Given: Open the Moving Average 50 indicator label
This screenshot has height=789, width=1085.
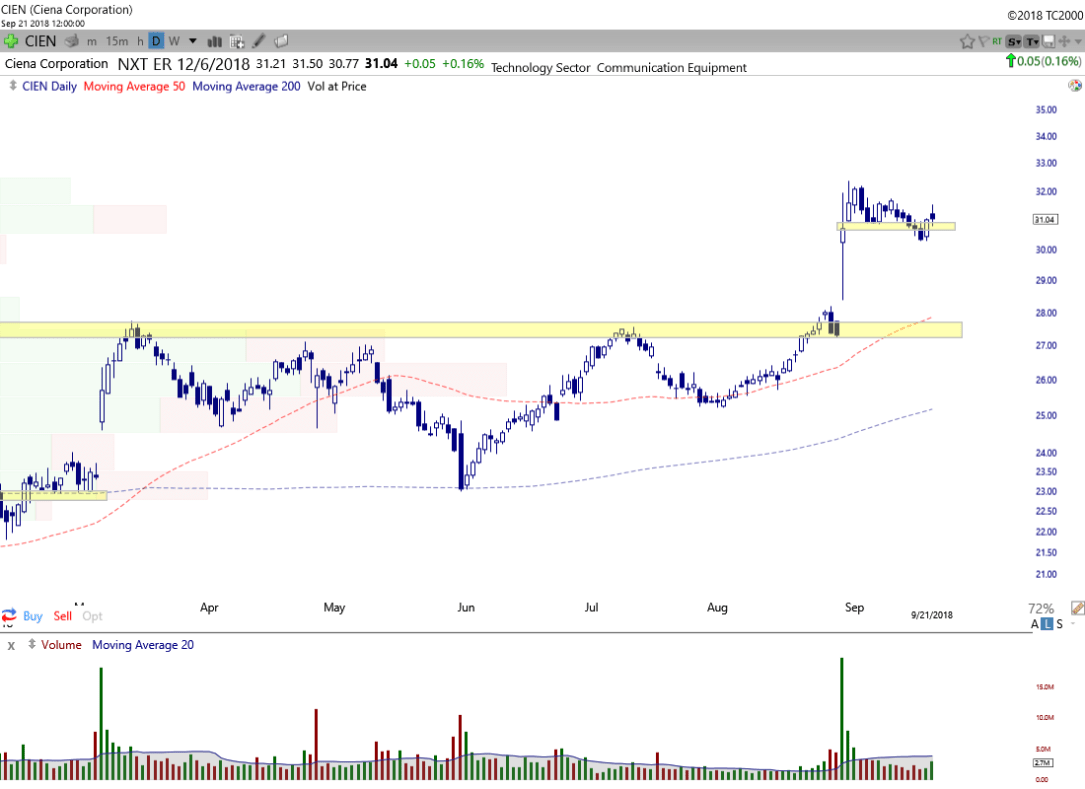Looking at the screenshot, I should 133,86.
